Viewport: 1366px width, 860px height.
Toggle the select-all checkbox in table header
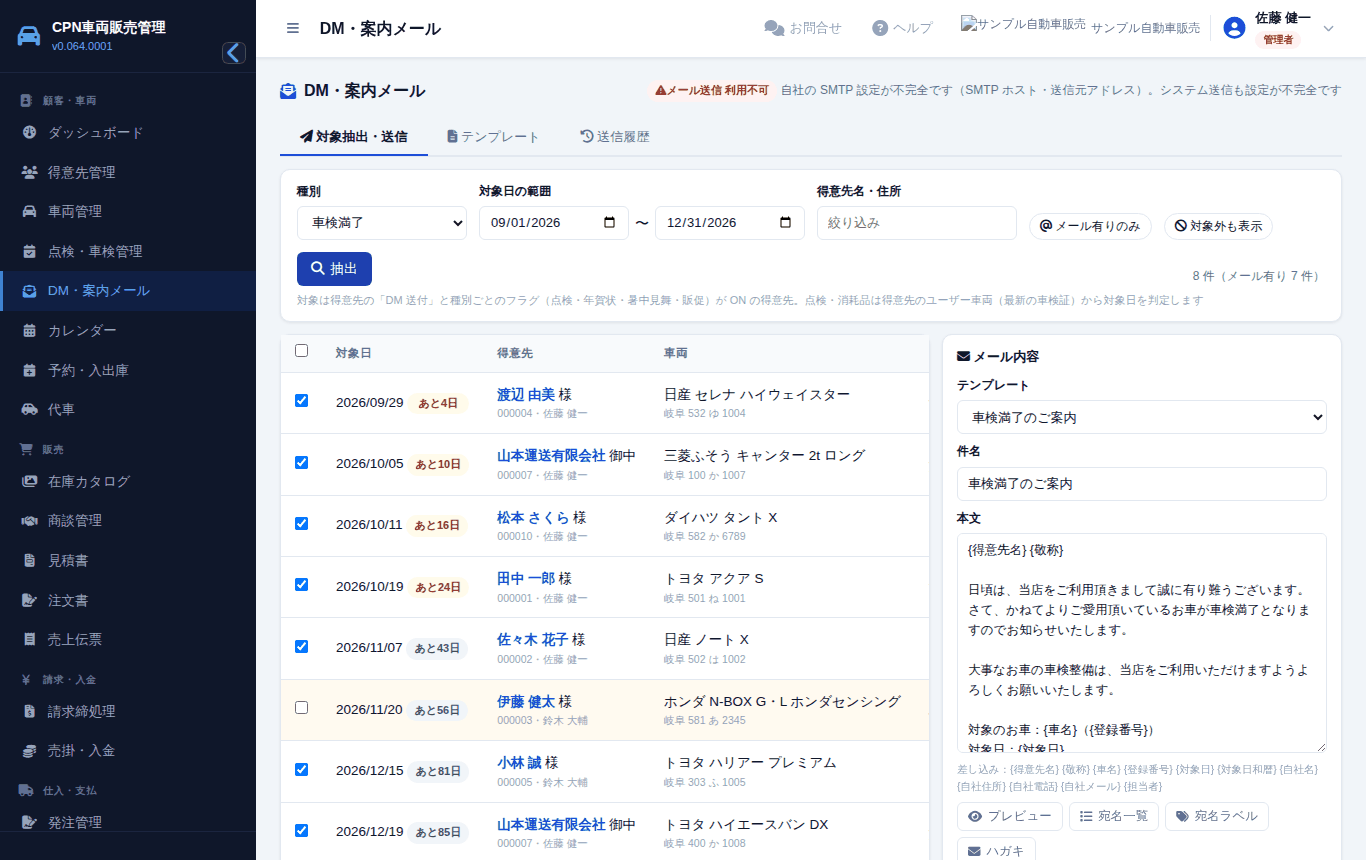[x=302, y=351]
